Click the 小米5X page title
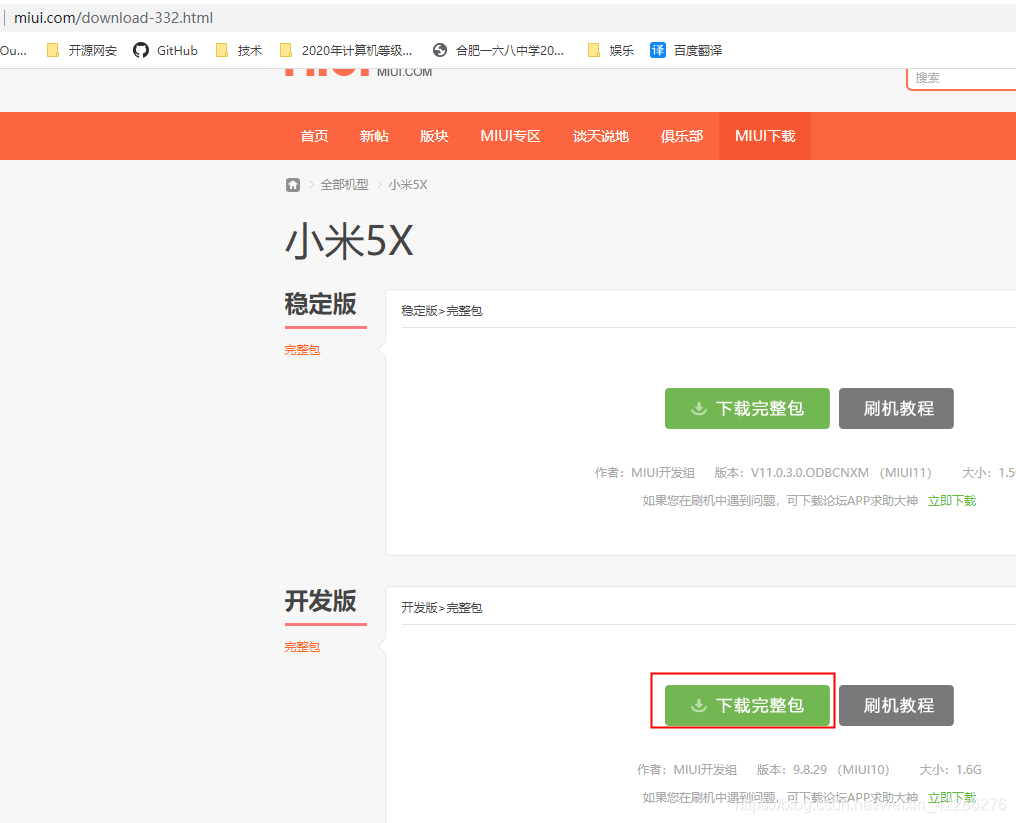Image resolution: width=1016 pixels, height=823 pixels. [x=349, y=241]
